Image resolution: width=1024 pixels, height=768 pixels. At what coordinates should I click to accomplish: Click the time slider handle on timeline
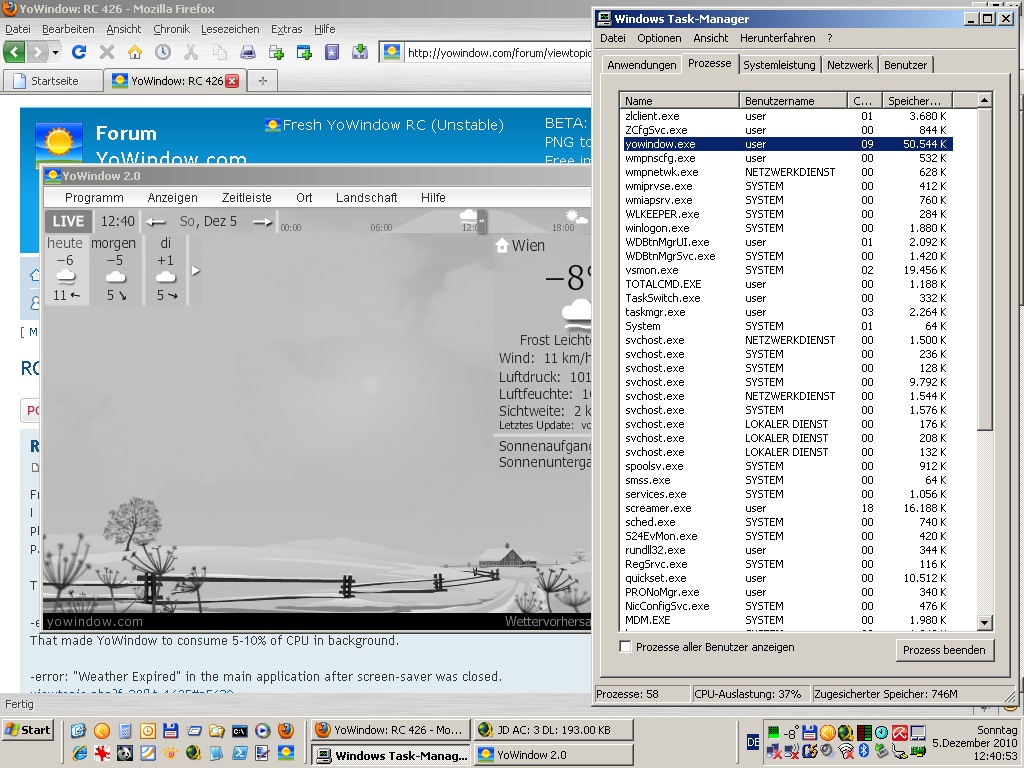(481, 221)
